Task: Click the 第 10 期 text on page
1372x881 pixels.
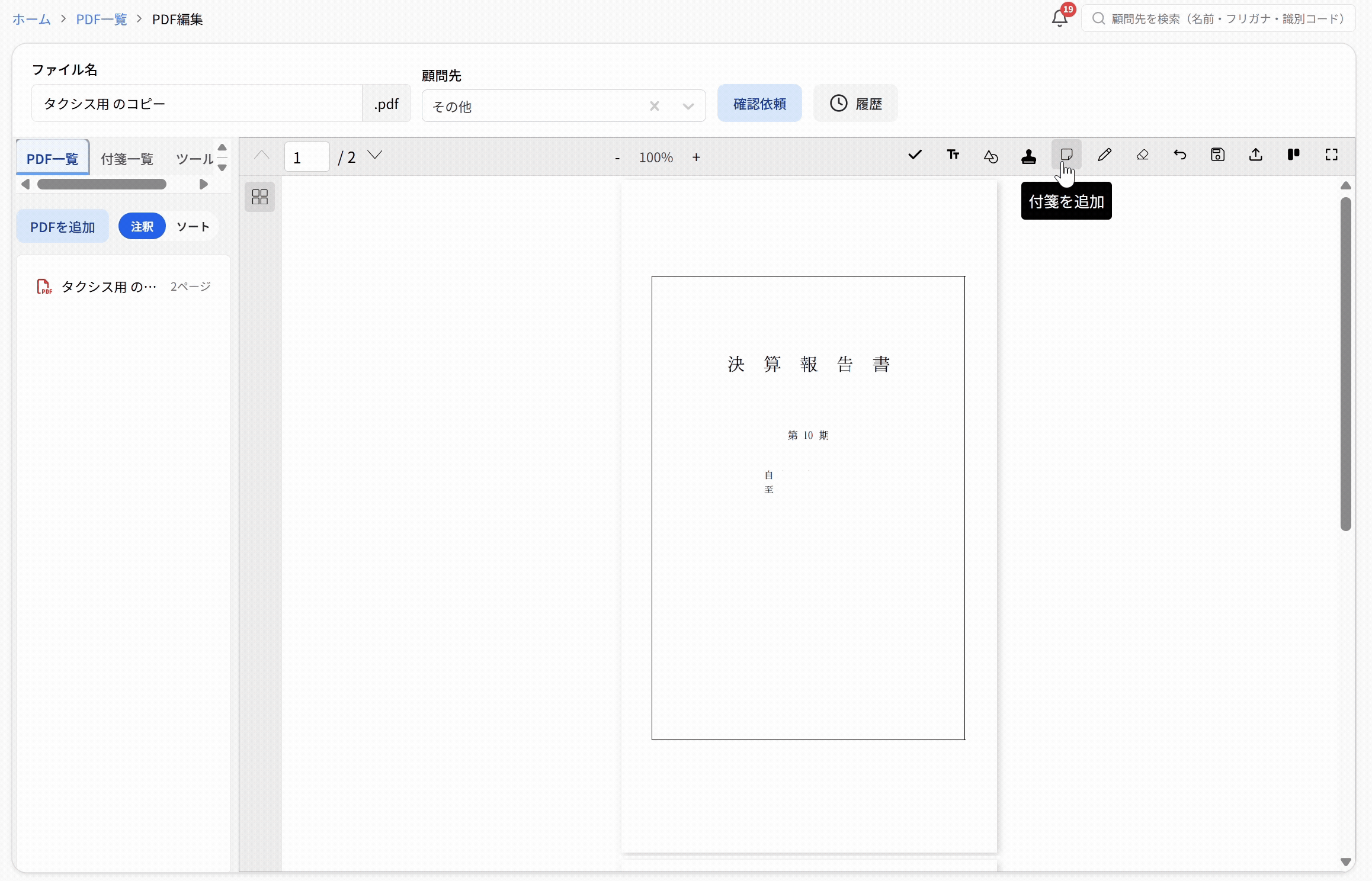Action: click(808, 435)
